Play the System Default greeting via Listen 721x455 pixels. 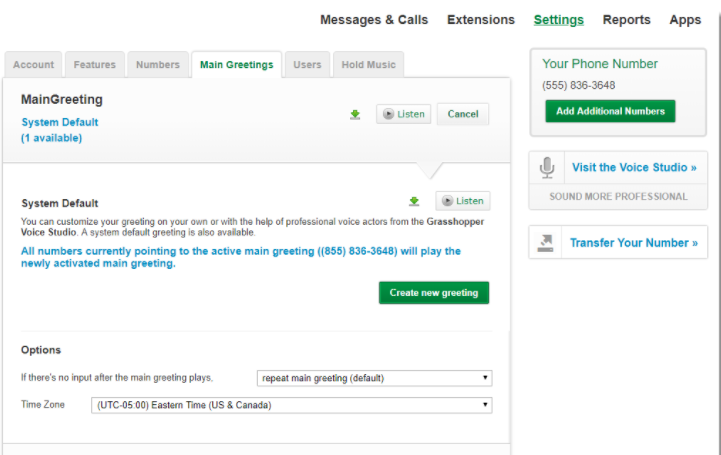tap(463, 201)
